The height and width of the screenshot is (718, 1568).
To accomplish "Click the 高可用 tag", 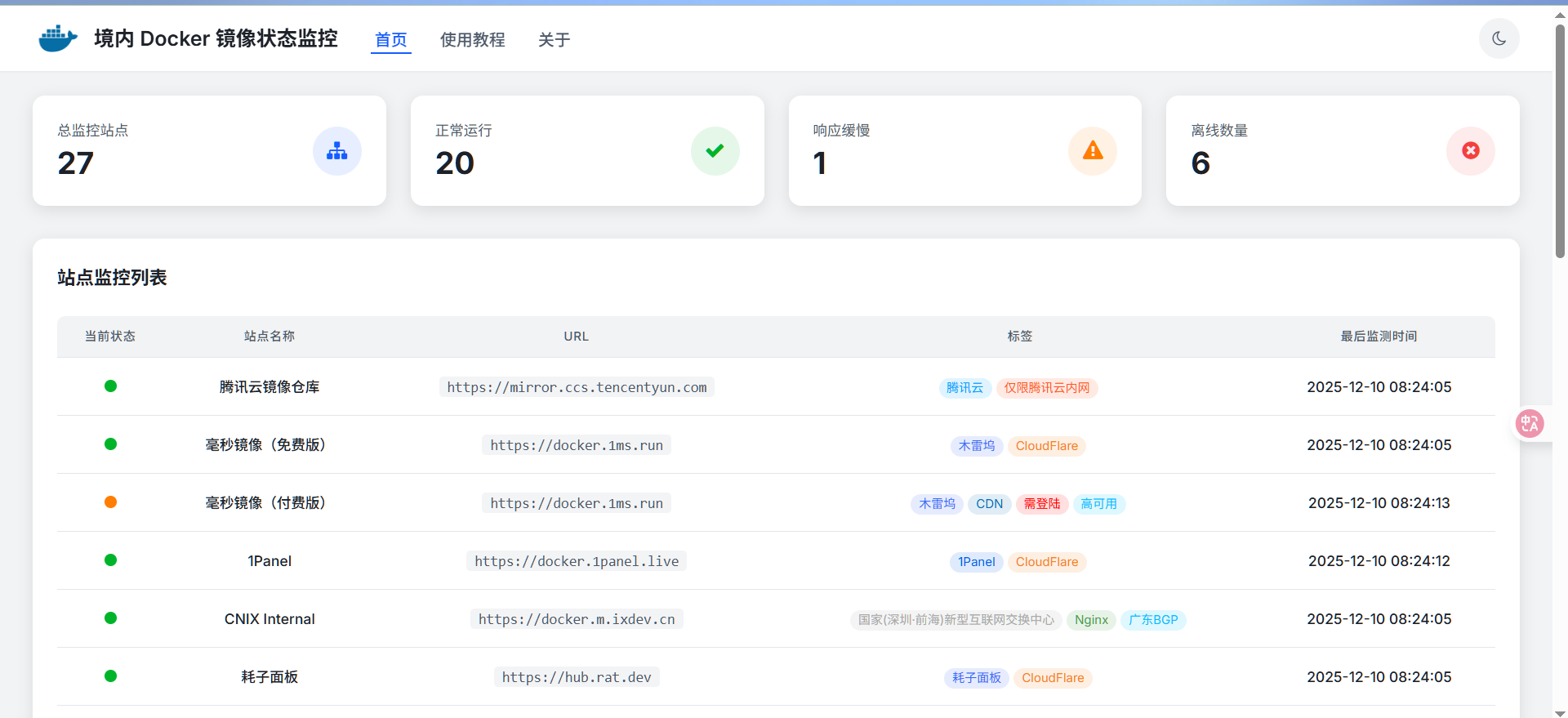I will 1099,504.
